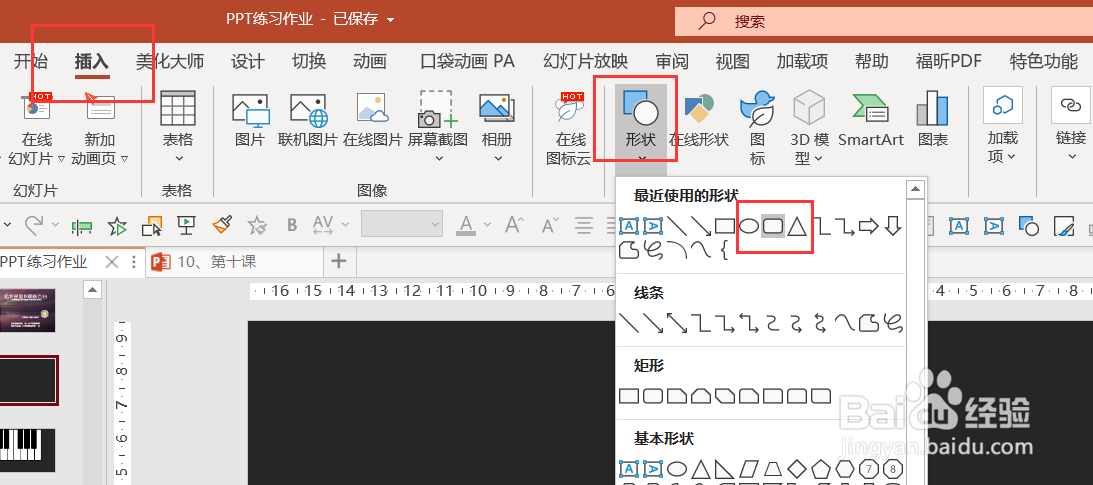The height and width of the screenshot is (485, 1093).
Task: Close PPT练习作业 document tab
Action: click(111, 262)
